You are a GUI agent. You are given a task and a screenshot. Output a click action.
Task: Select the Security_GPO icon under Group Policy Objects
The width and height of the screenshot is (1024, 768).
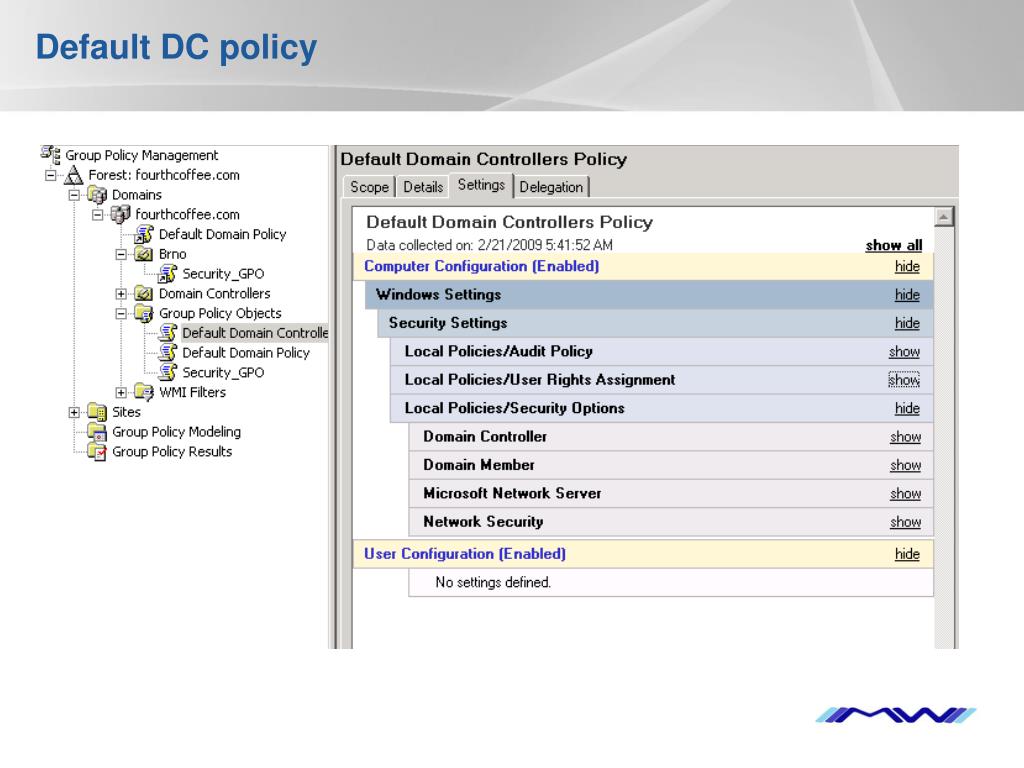[167, 372]
